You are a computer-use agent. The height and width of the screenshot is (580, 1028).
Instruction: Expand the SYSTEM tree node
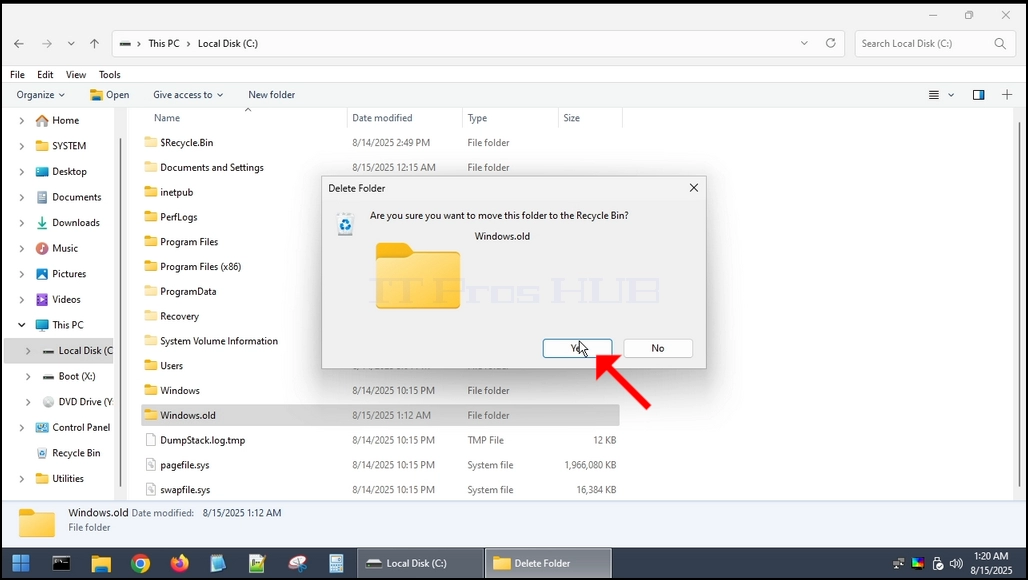(22, 146)
